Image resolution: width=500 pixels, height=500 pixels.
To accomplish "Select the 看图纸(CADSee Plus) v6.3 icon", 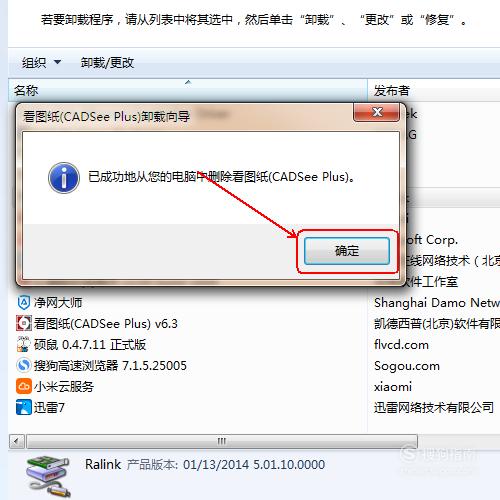I will tap(24, 323).
